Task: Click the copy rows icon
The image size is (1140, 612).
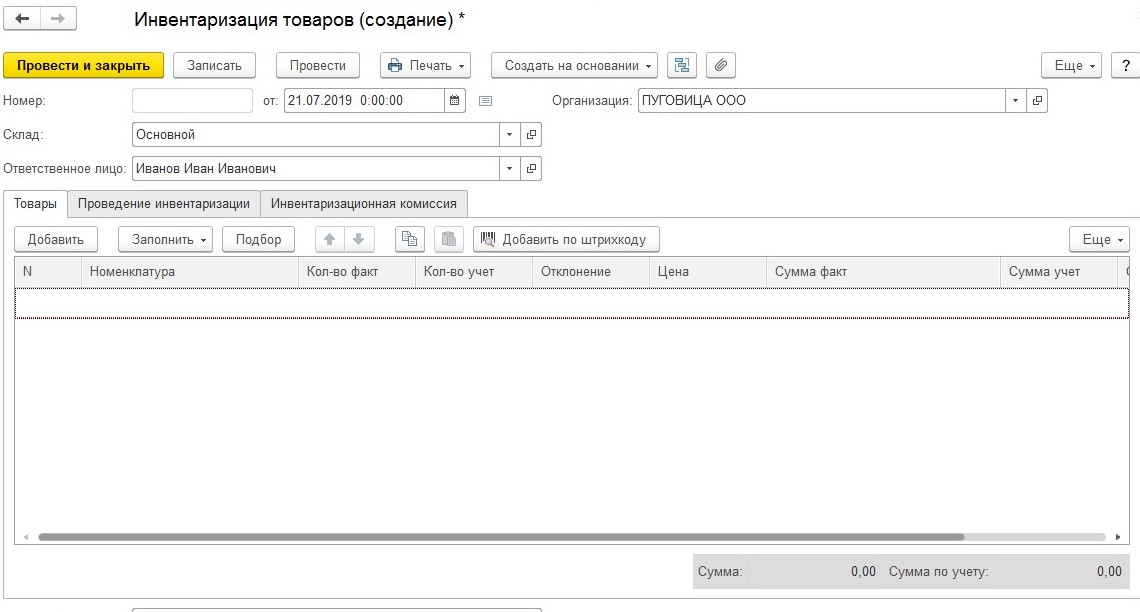Action: (409, 239)
